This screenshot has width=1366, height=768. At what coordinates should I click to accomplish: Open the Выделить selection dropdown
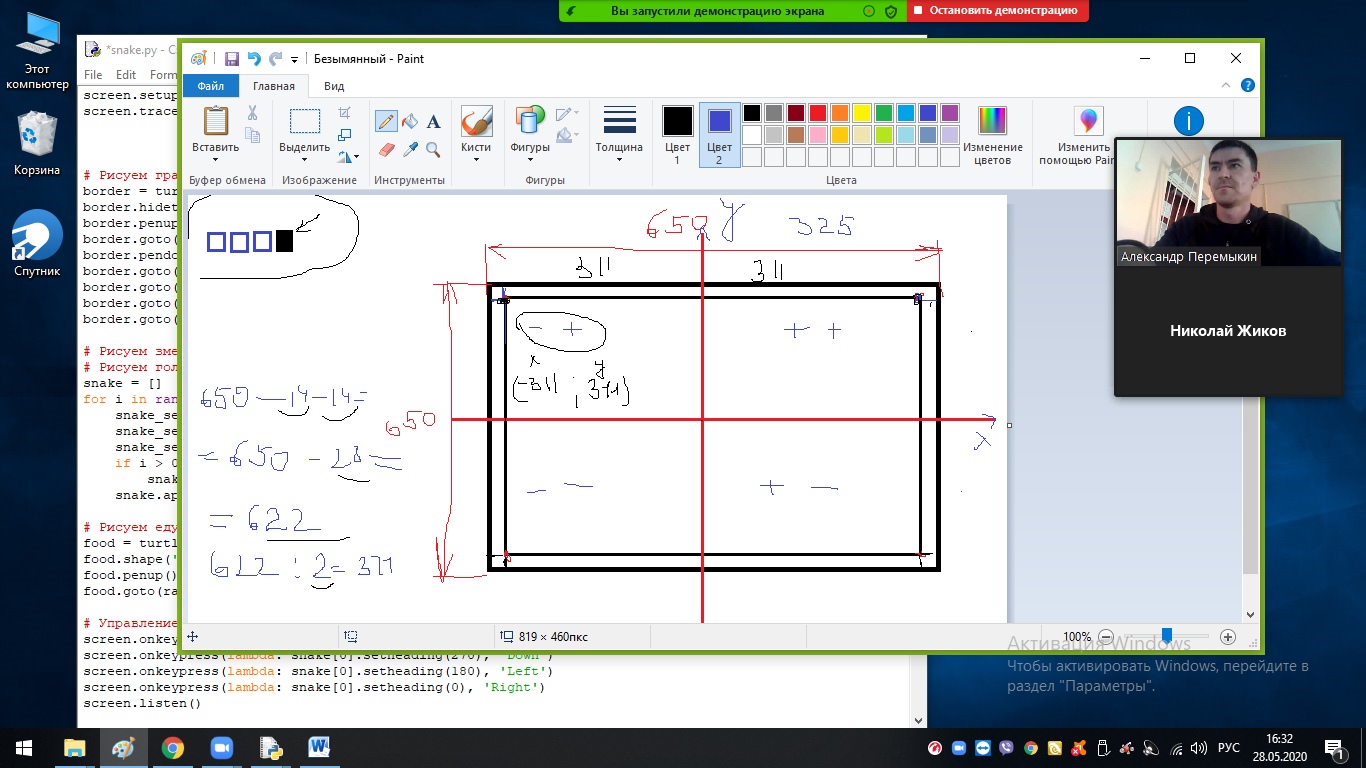coord(304,154)
